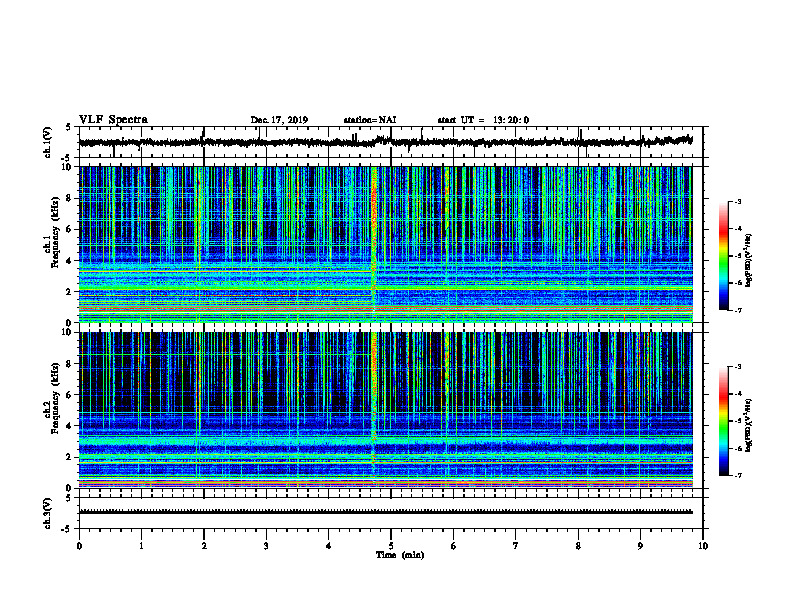Click the "Time (min)" x-axis label

tap(400, 555)
